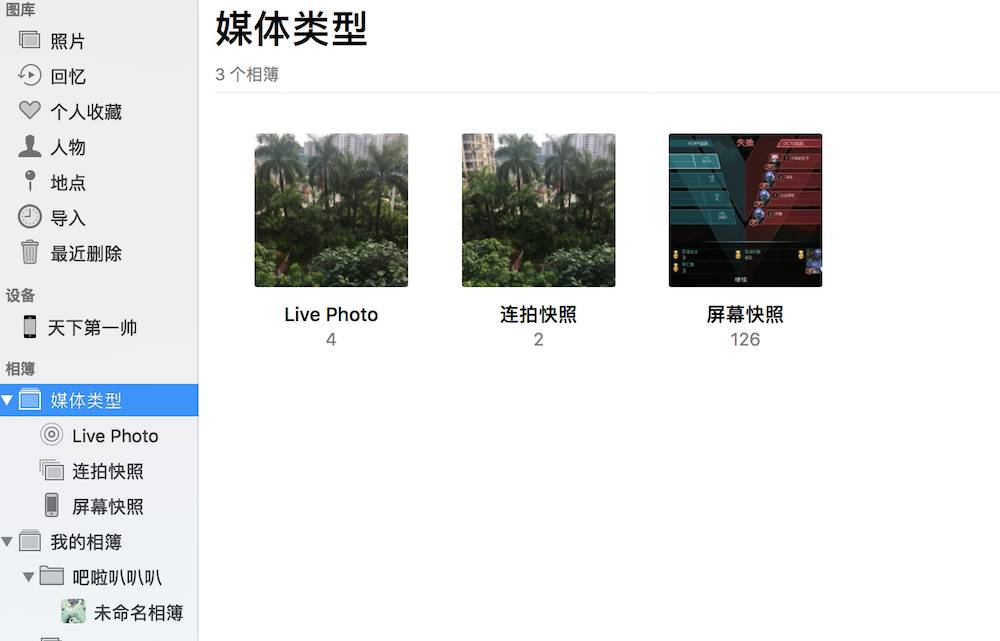
Task: Click the count 126 under 屏幕快照
Action: [x=745, y=339]
